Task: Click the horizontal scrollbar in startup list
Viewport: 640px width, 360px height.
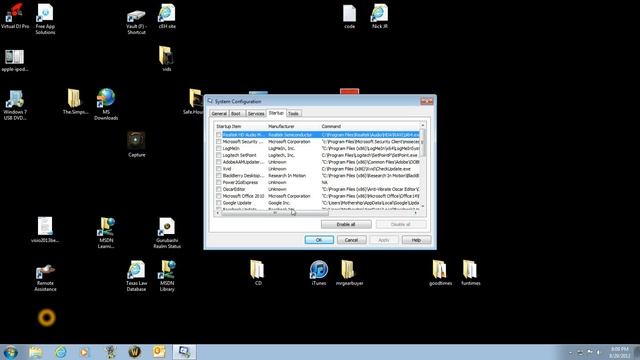Action: pyautogui.click(x=274, y=213)
